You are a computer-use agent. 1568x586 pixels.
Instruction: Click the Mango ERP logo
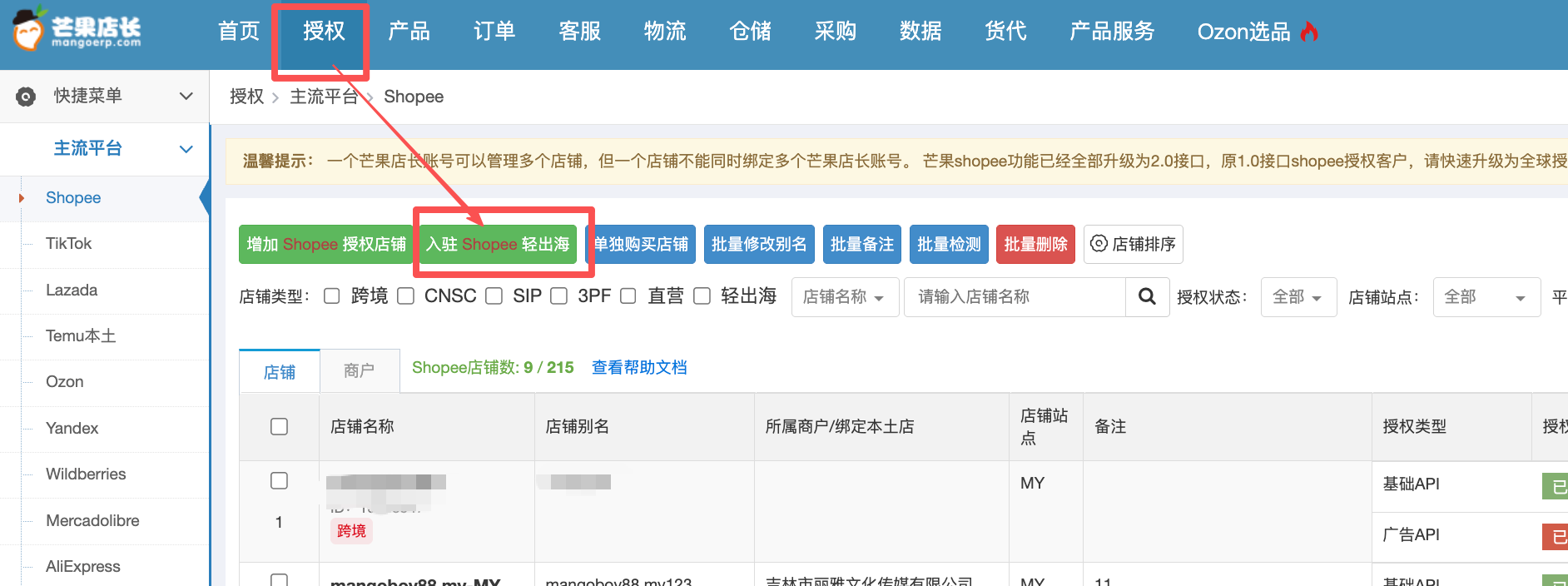(x=77, y=32)
